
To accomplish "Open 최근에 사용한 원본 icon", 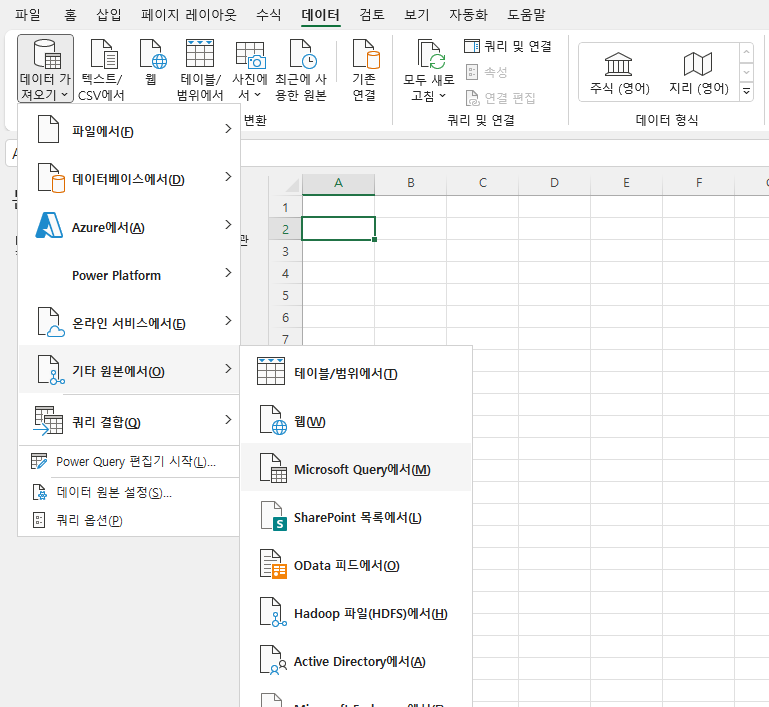I will pyautogui.click(x=301, y=69).
